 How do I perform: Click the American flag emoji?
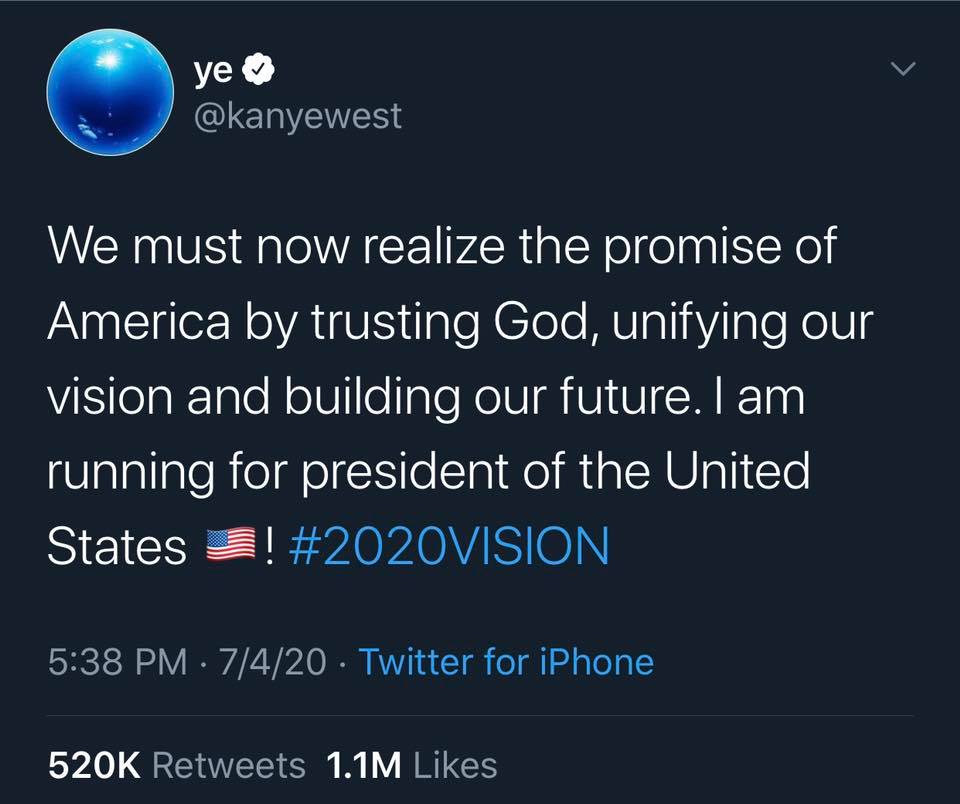[x=231, y=544]
